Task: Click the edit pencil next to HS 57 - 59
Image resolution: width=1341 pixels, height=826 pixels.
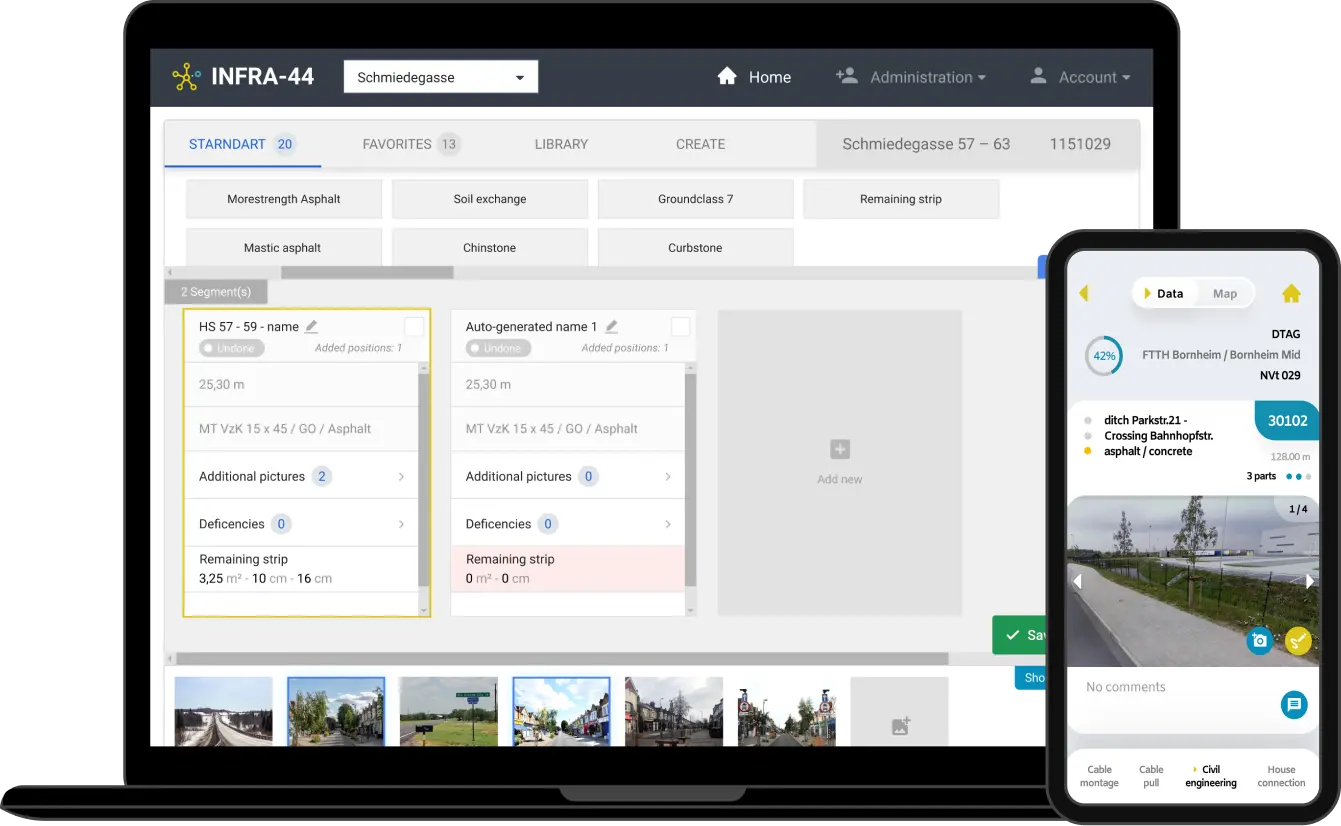Action: [311, 325]
